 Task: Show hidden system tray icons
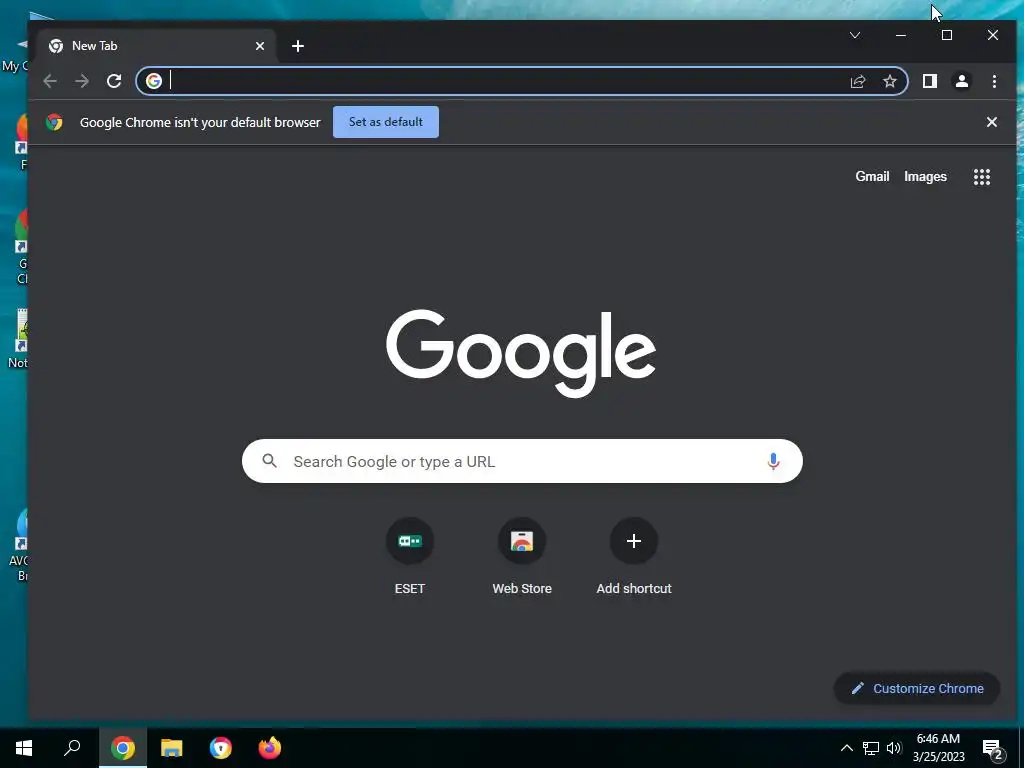(846, 748)
